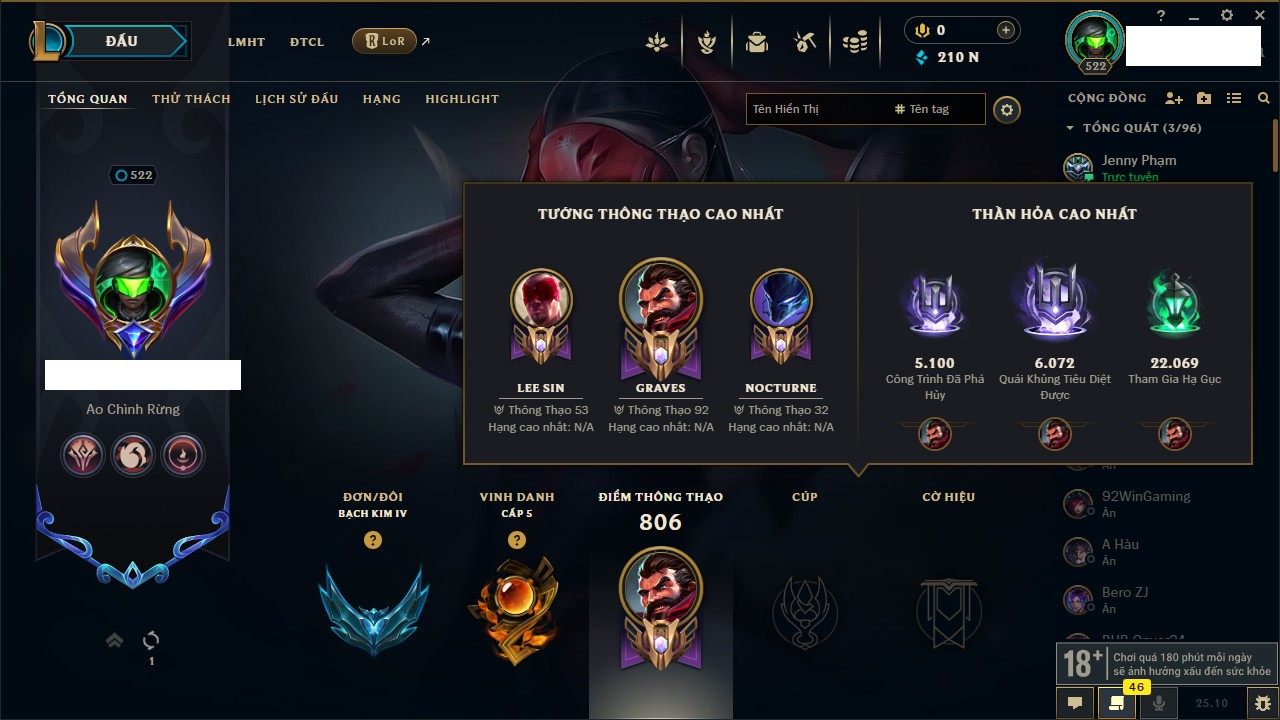
Task: Click the Vinh Danh question mark icon
Action: [x=516, y=540]
